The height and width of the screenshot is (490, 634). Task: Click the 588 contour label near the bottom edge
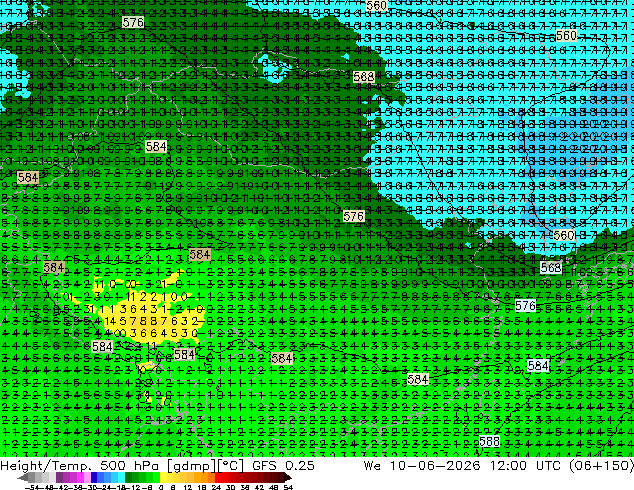coord(489,441)
